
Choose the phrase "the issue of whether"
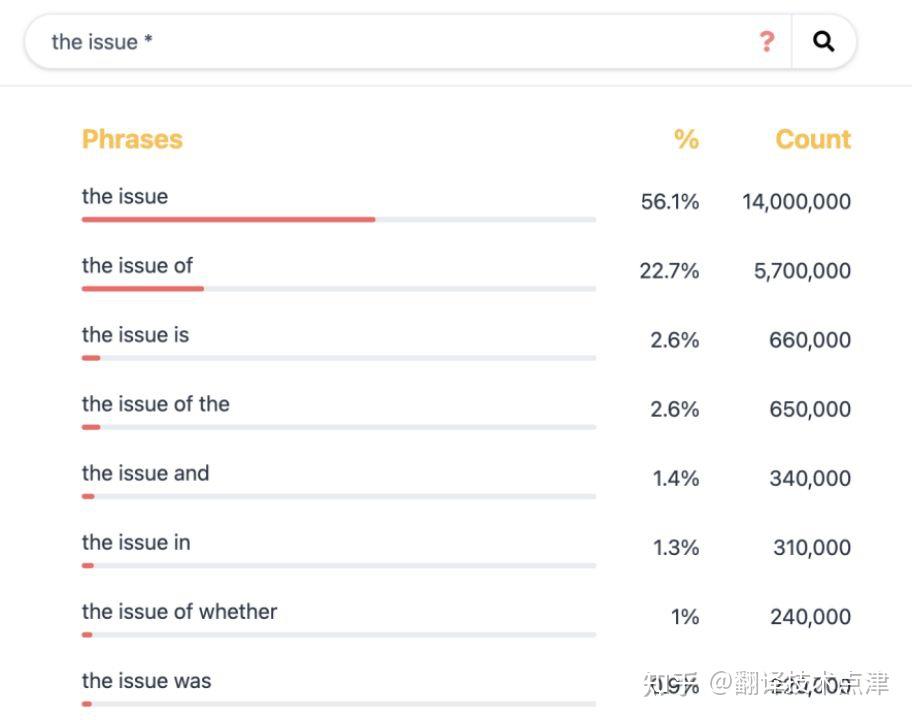pos(179,611)
